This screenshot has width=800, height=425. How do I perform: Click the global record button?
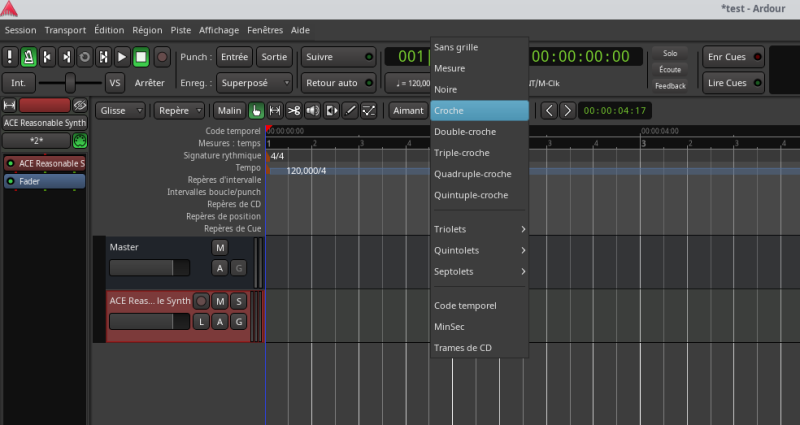162,57
